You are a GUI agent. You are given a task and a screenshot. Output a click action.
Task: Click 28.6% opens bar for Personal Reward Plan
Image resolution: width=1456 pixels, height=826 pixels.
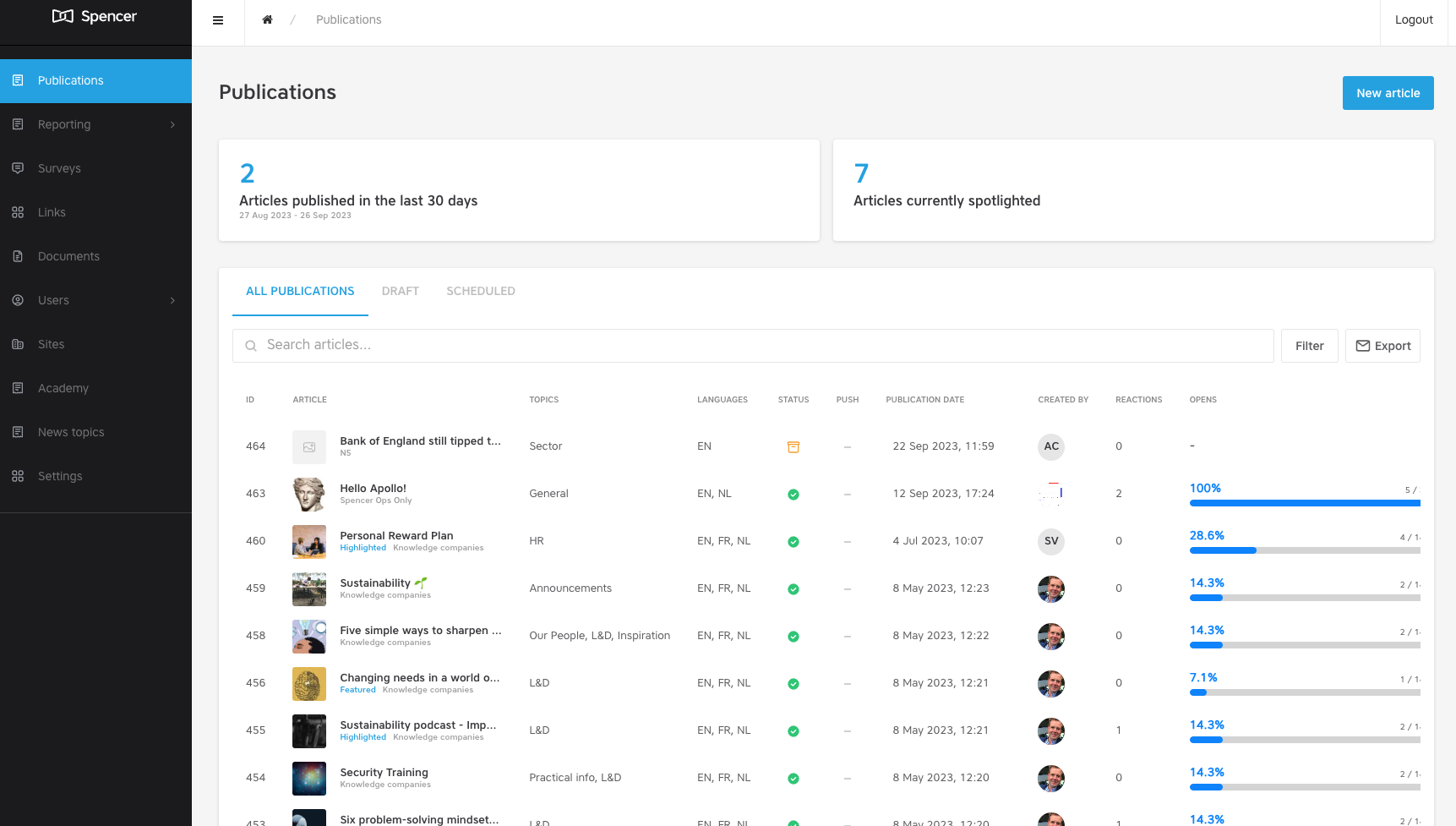click(1305, 550)
